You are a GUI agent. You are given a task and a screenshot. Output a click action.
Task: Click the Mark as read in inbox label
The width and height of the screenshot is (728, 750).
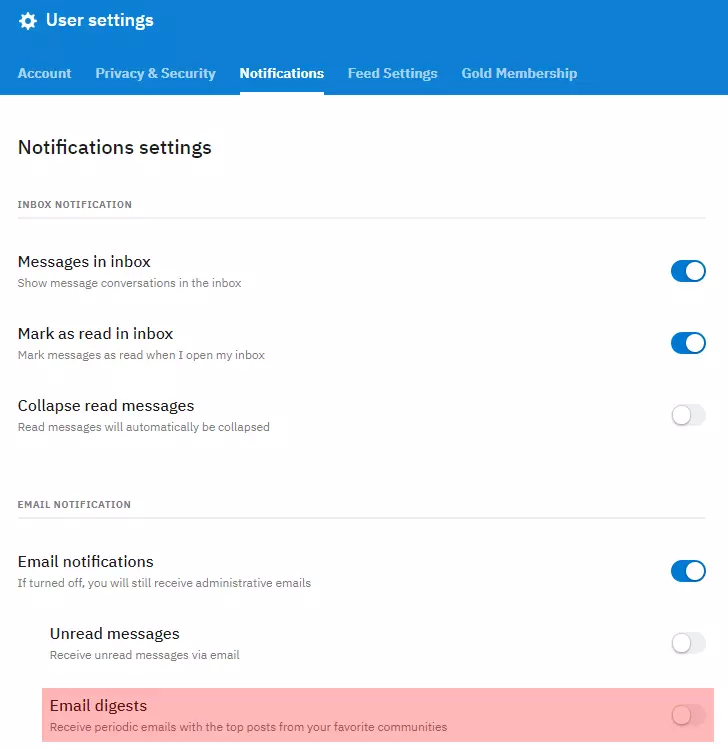coord(95,333)
